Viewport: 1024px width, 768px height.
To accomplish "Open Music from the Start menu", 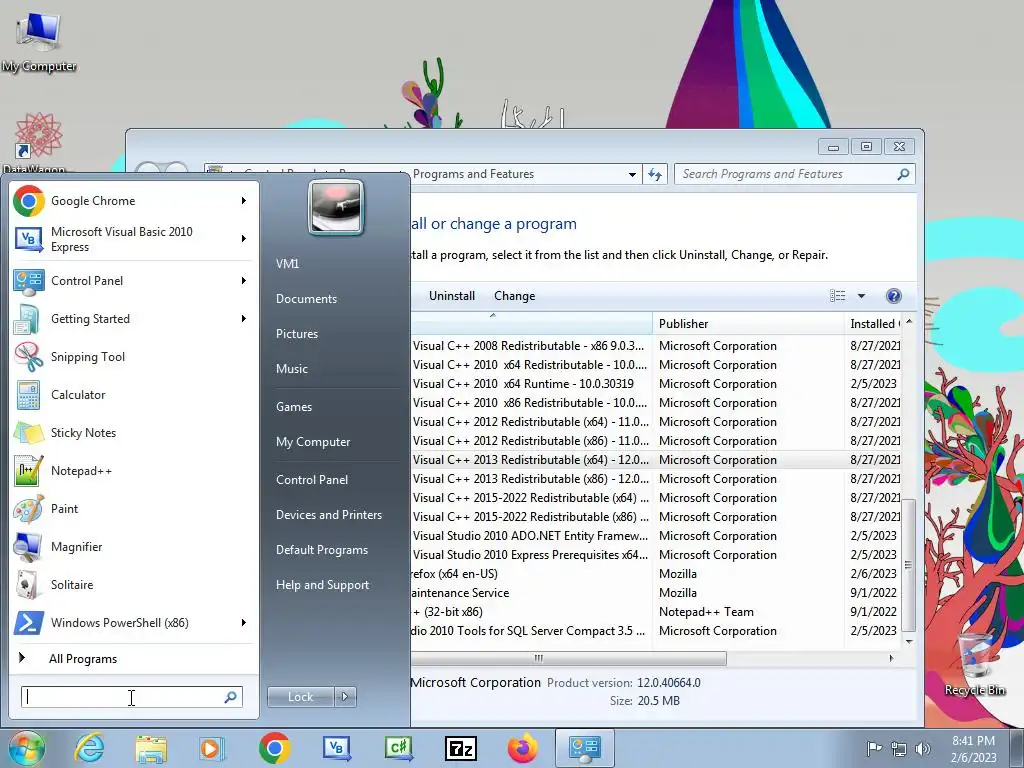I will (292, 369).
